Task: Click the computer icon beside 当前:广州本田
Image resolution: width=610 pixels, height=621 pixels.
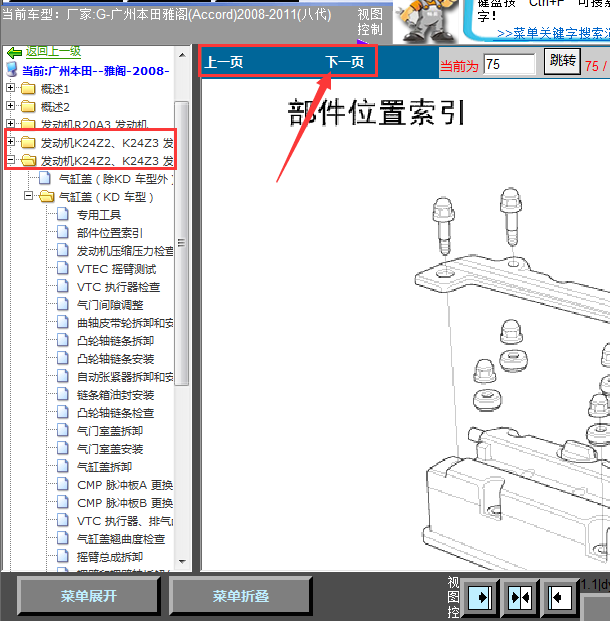Action: [x=12, y=69]
